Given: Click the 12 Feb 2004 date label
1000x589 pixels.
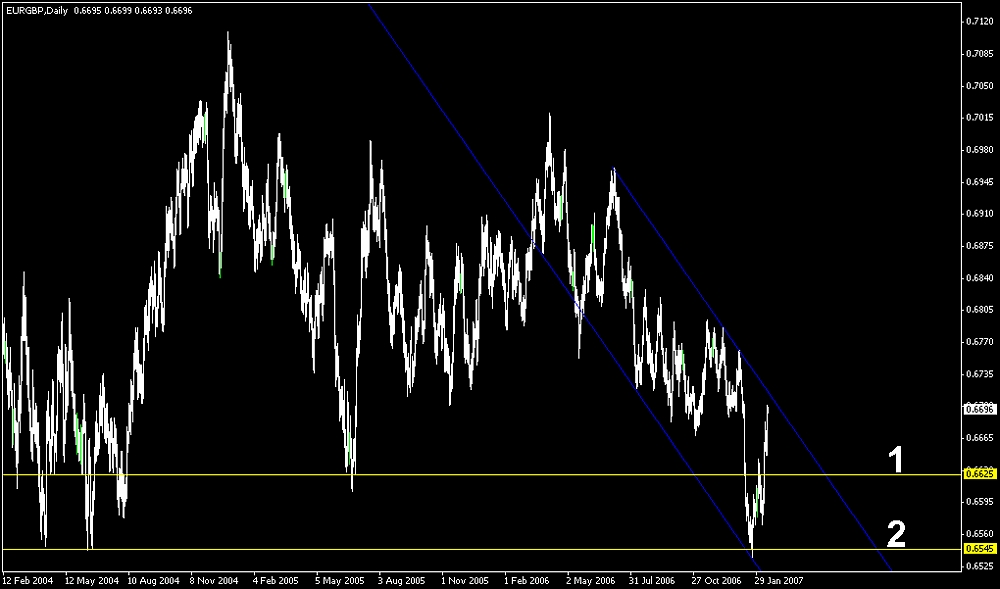Looking at the screenshot, I should pyautogui.click(x=26, y=579).
